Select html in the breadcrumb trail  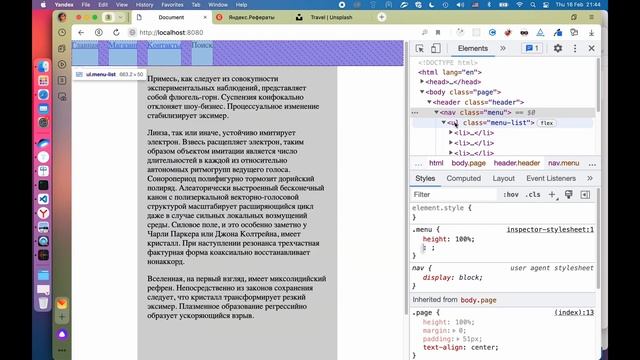click(436, 163)
